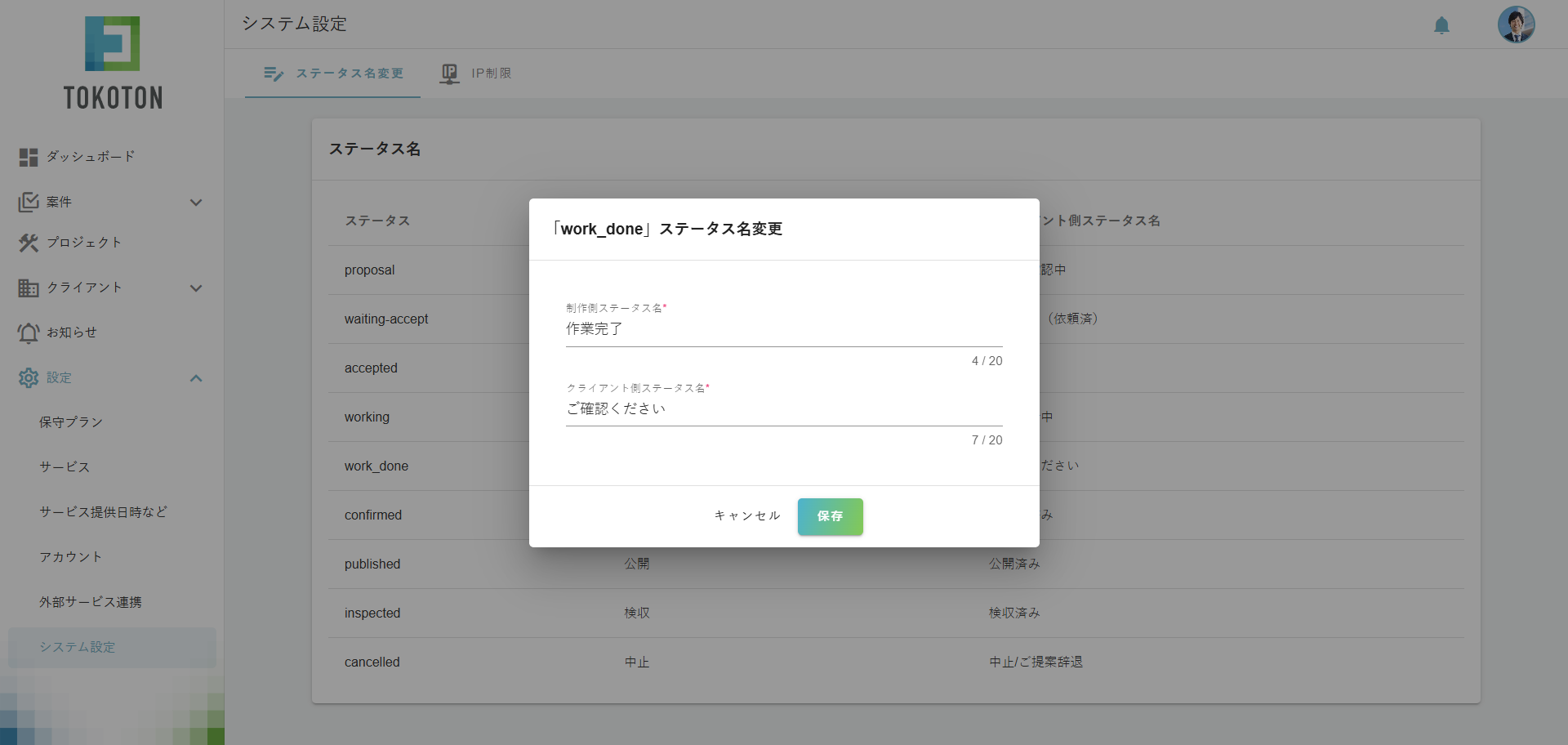Save changes with the 保存 button
1568x745 pixels.
point(830,516)
